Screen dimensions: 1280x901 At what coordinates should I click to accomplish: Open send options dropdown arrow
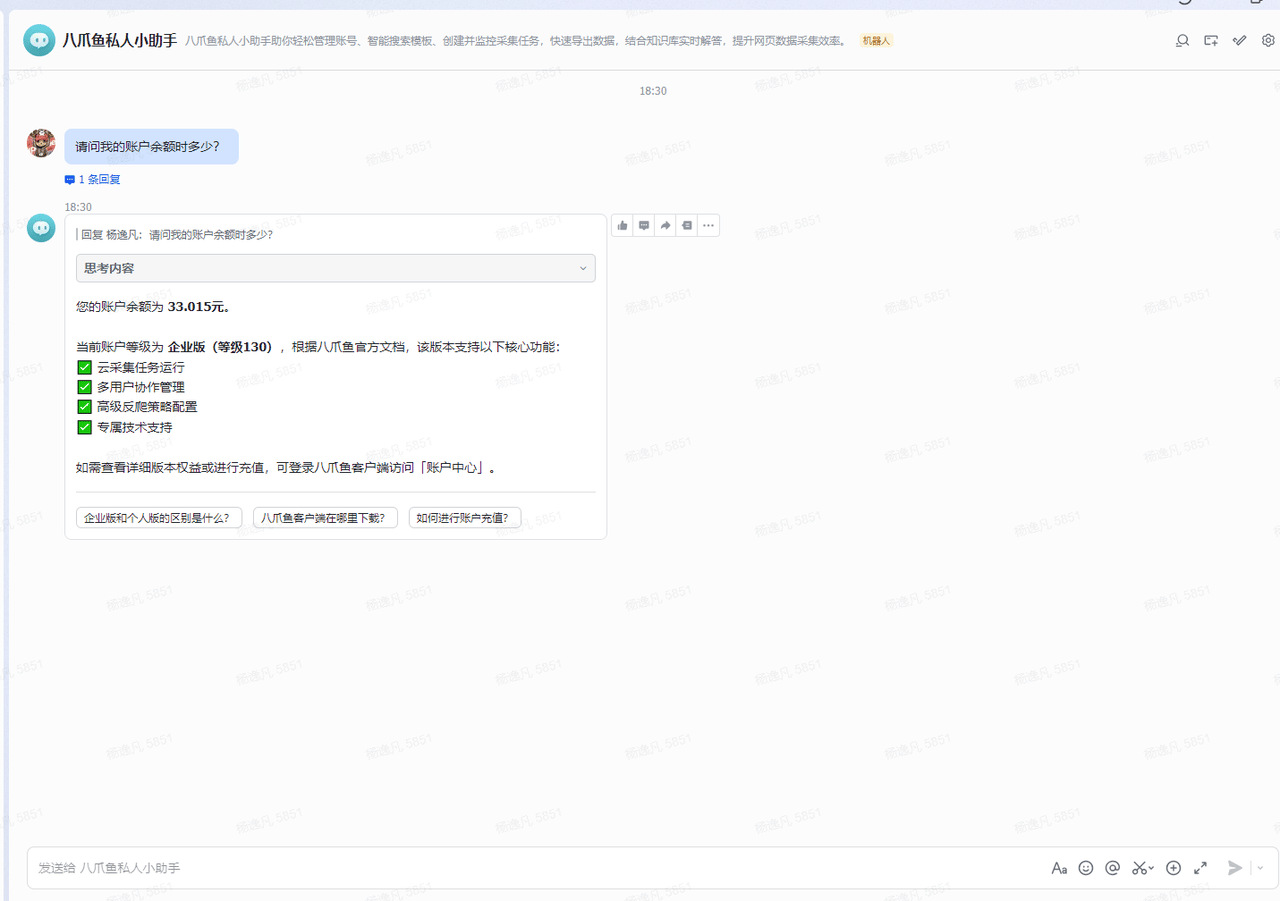click(1260, 868)
